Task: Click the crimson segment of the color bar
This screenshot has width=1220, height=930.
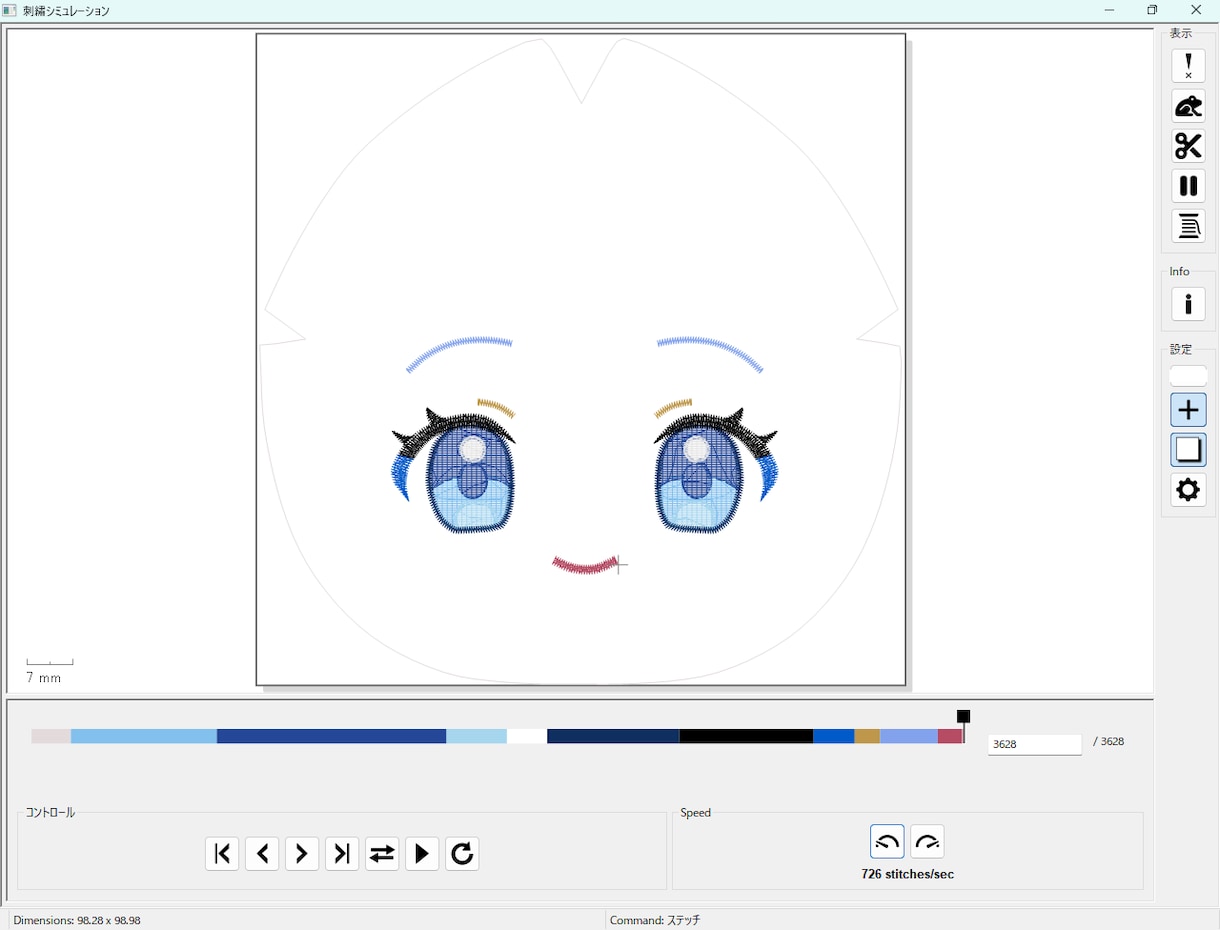Action: tap(950, 736)
